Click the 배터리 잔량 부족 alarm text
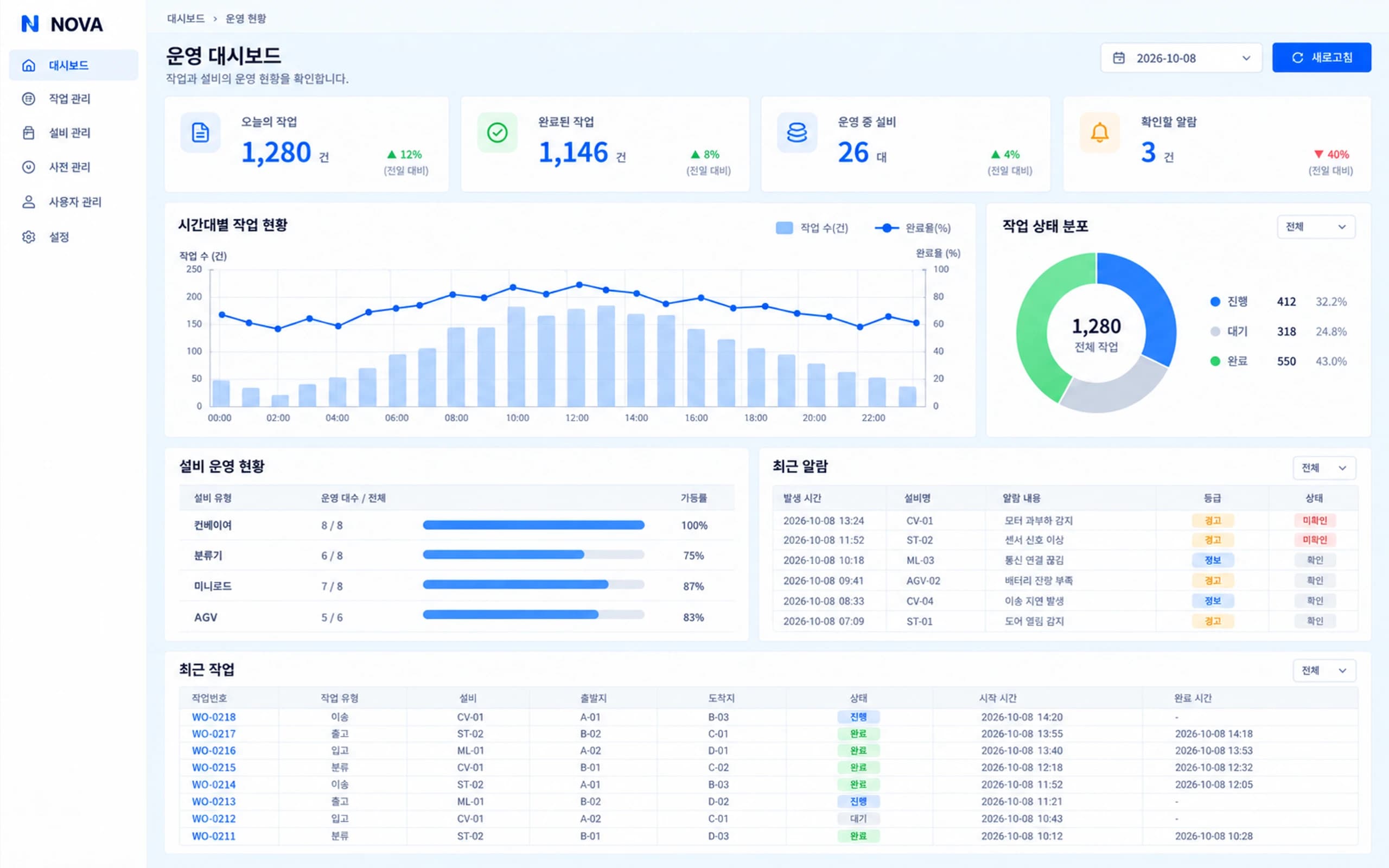This screenshot has height=868, width=1389. click(x=1038, y=581)
